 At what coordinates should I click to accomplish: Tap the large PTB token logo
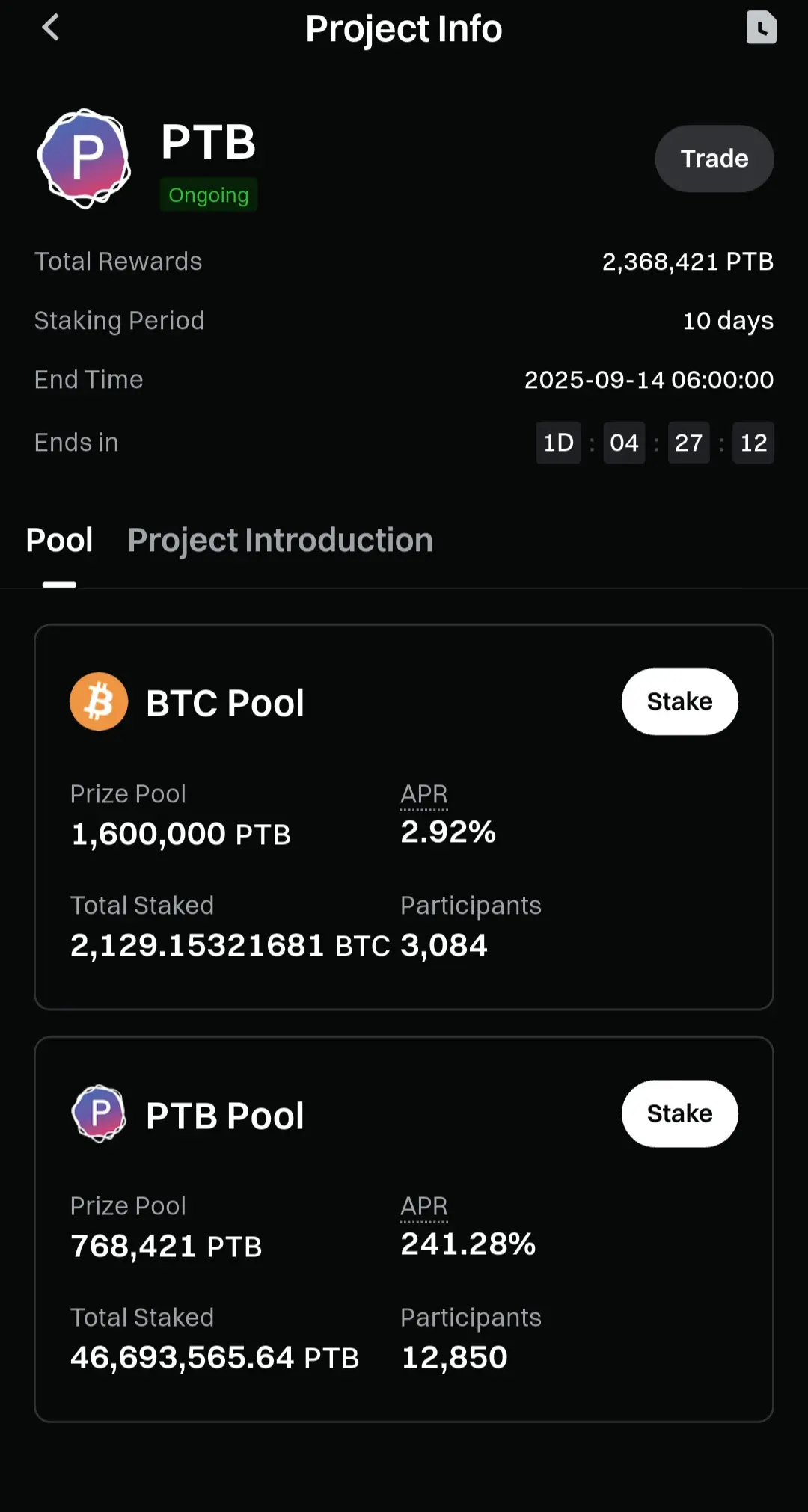(x=84, y=159)
